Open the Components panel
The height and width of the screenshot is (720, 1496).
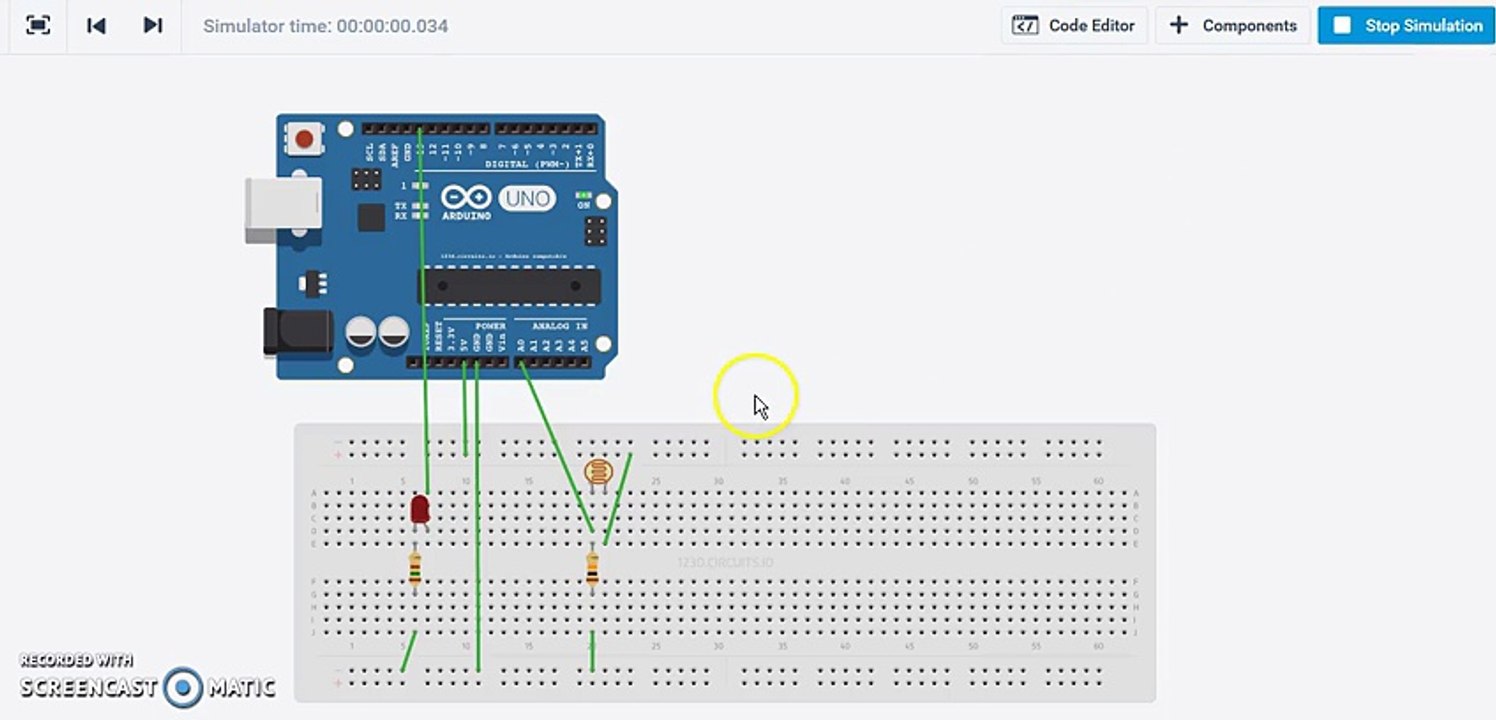coord(1232,26)
